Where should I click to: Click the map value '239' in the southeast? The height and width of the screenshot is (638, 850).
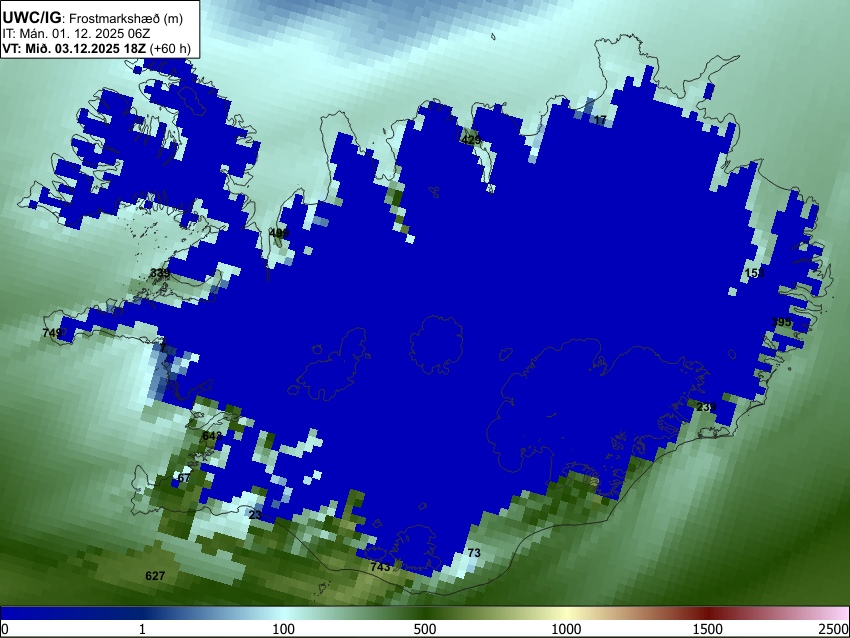point(706,407)
